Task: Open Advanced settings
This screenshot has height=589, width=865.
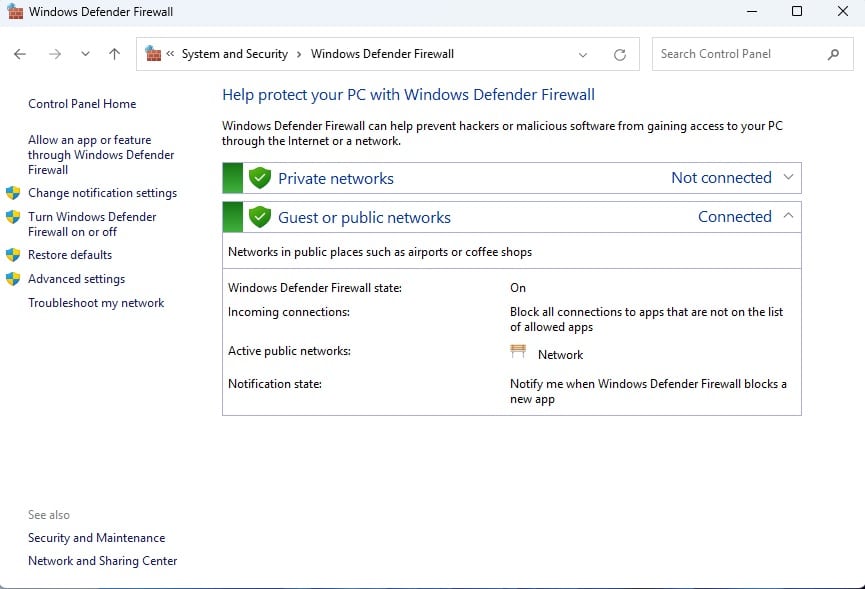Action: tap(77, 279)
